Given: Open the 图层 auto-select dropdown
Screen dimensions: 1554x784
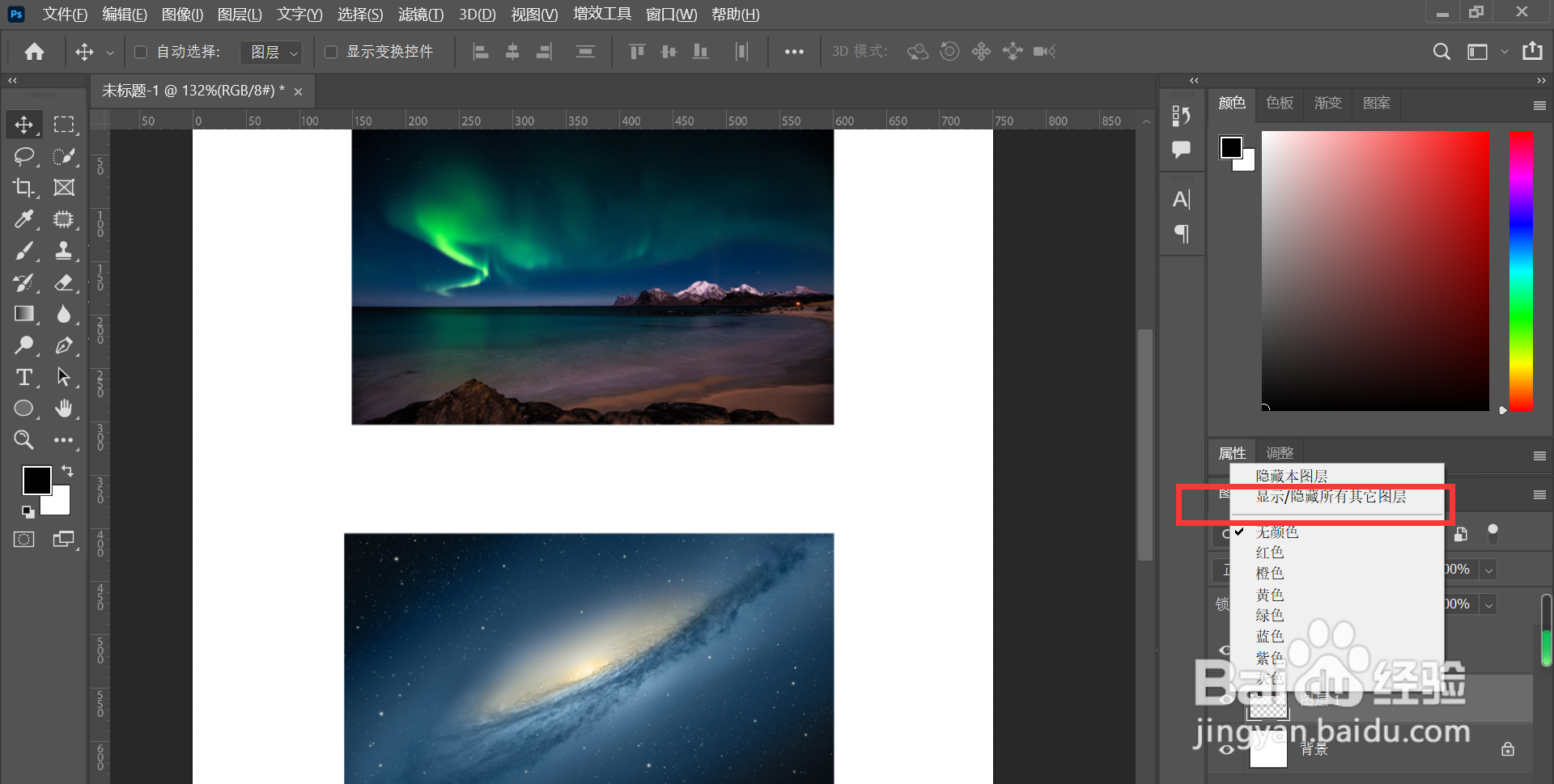Looking at the screenshot, I should pos(271,52).
